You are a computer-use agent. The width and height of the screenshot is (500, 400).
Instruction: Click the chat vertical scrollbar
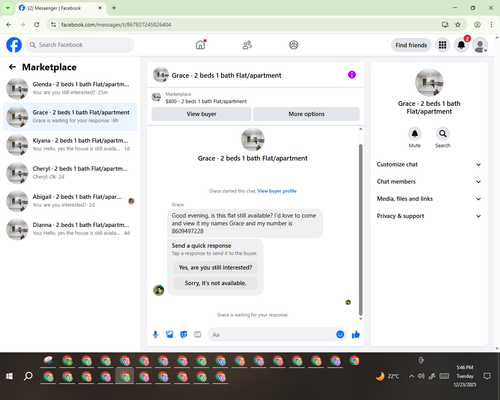360,229
